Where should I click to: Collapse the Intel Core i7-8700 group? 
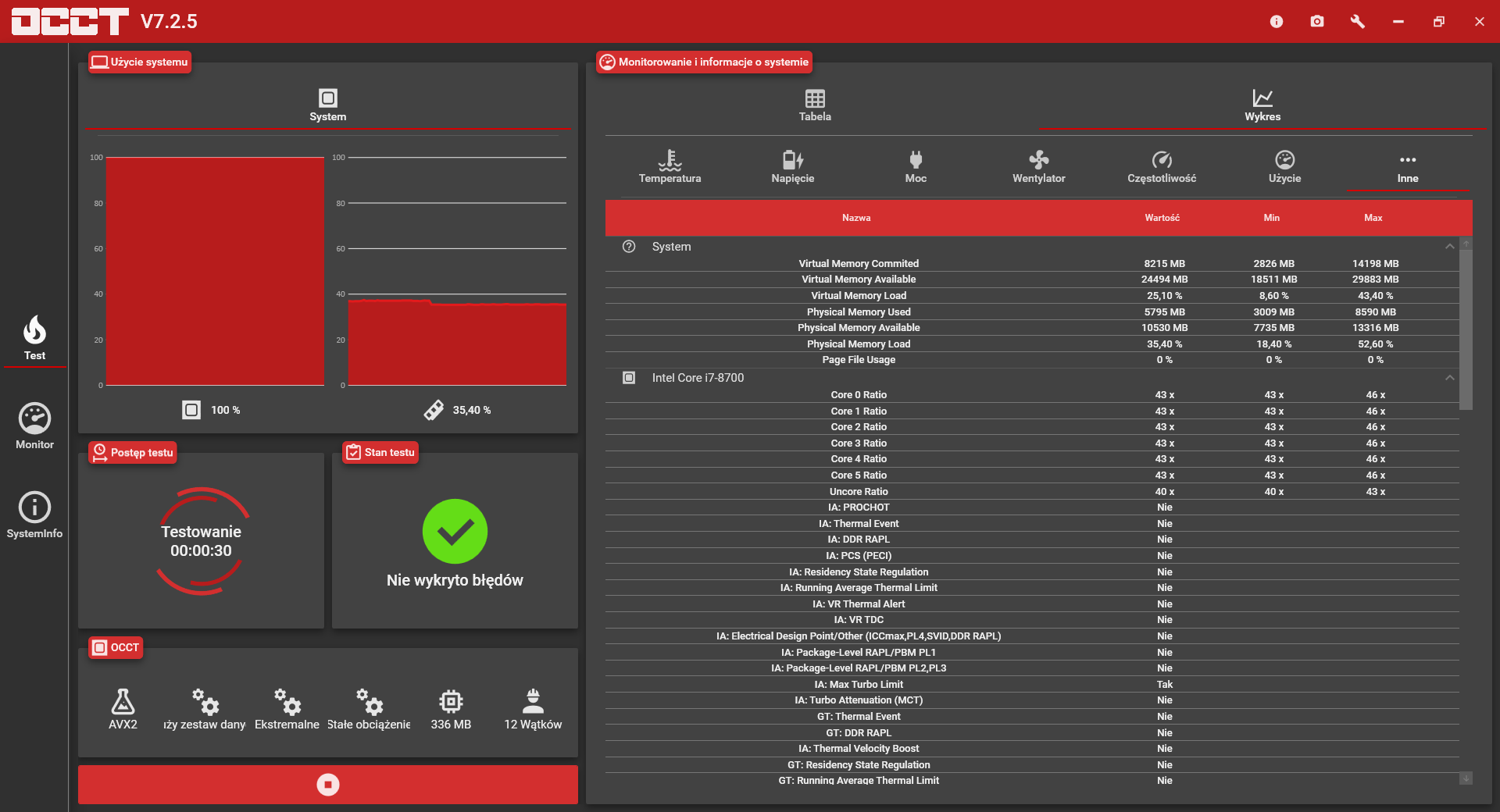coord(1449,378)
